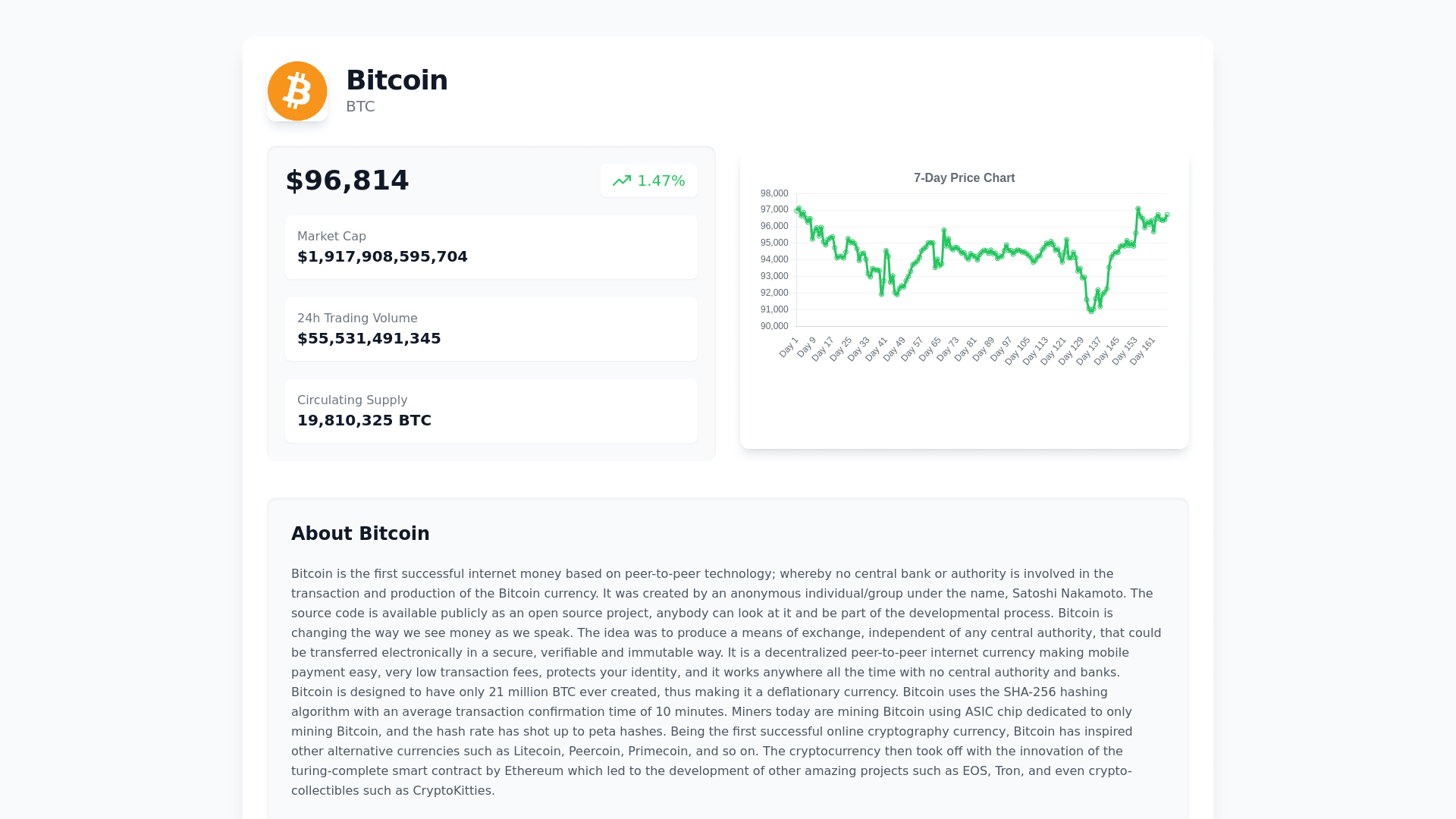Click the $1,917,908,595,704 market cap value

382,256
